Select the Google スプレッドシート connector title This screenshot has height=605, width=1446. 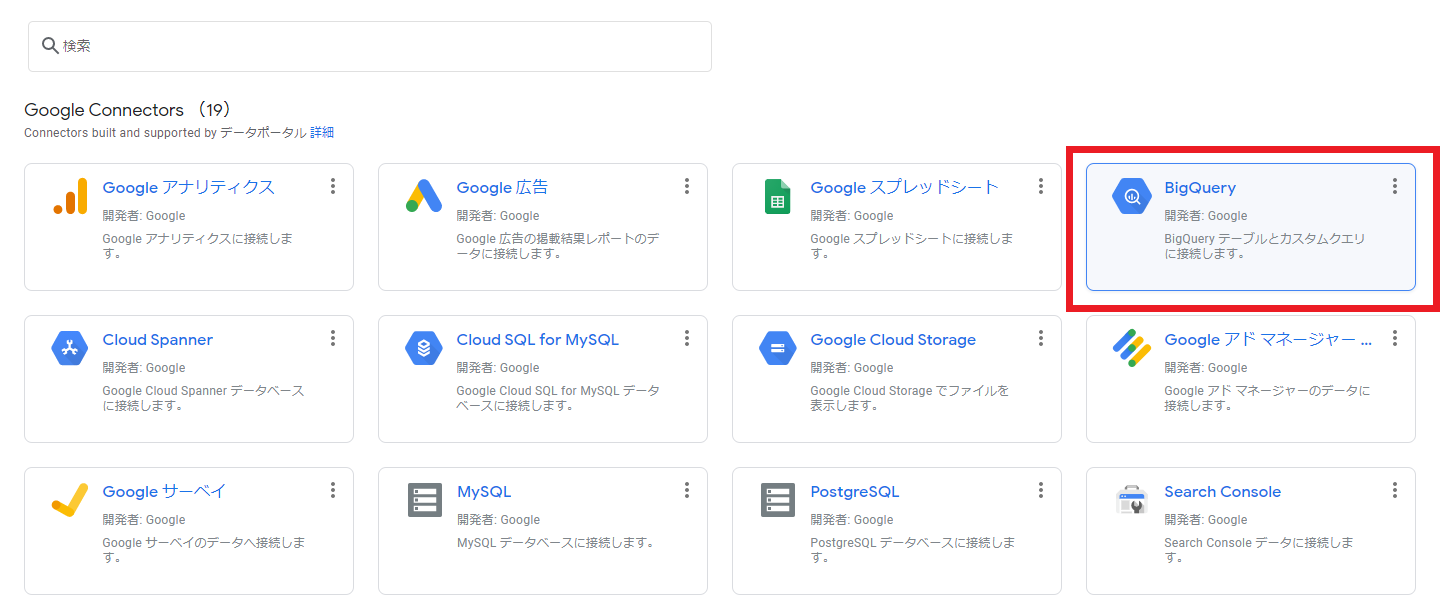click(904, 188)
